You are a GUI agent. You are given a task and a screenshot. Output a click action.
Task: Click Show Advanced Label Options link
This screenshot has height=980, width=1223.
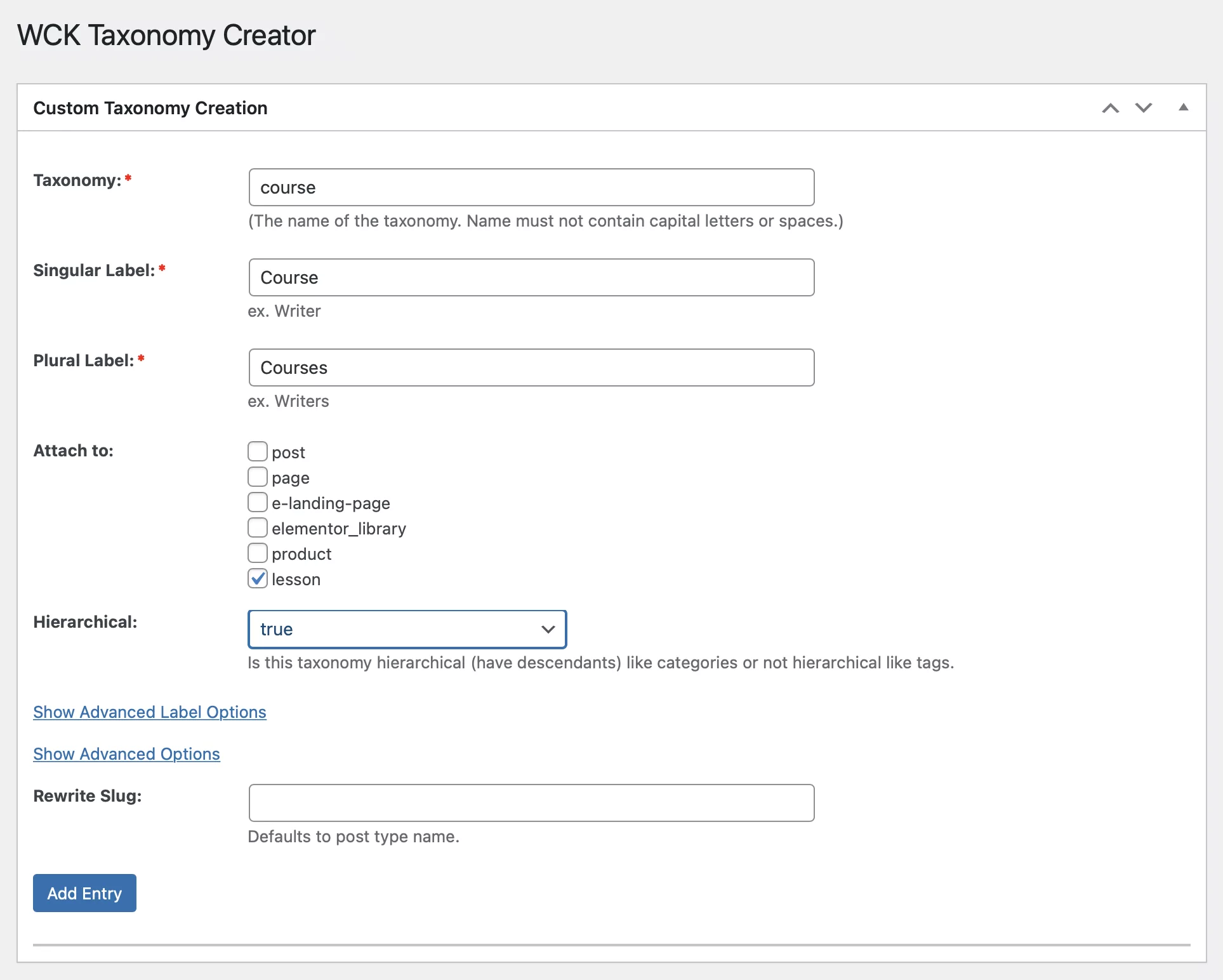coord(150,712)
